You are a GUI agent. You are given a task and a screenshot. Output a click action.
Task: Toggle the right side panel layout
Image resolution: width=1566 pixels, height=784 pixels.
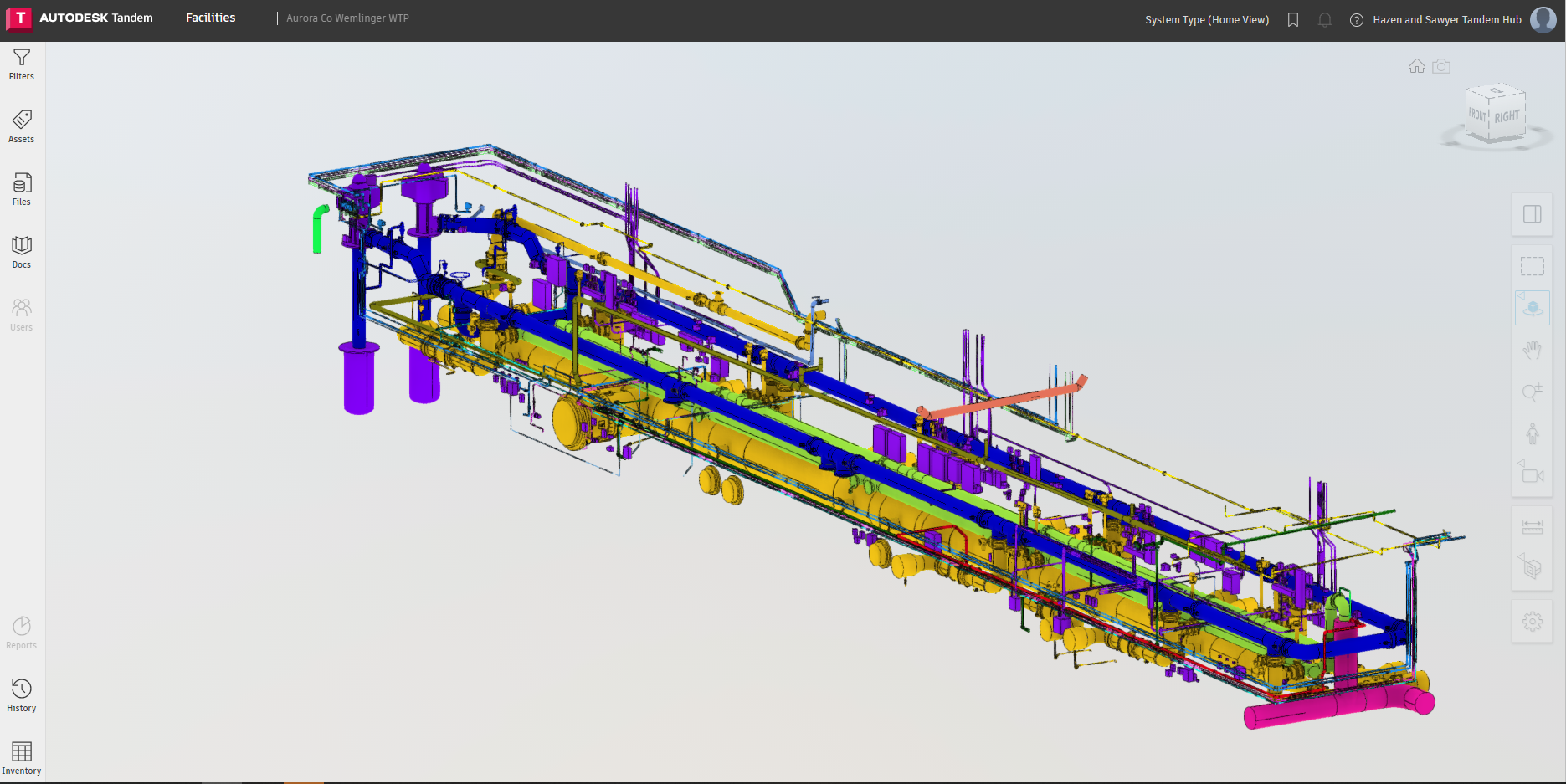[1532, 215]
